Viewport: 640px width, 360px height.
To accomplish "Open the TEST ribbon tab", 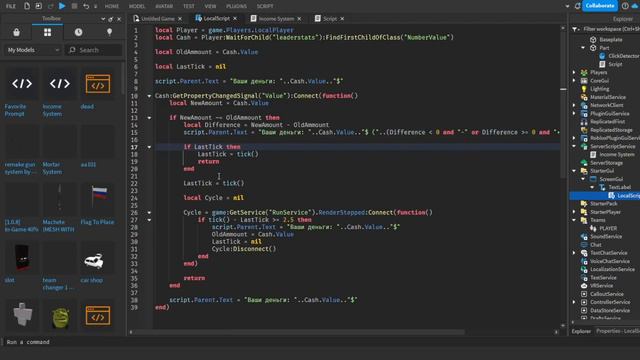I will [x=189, y=6].
